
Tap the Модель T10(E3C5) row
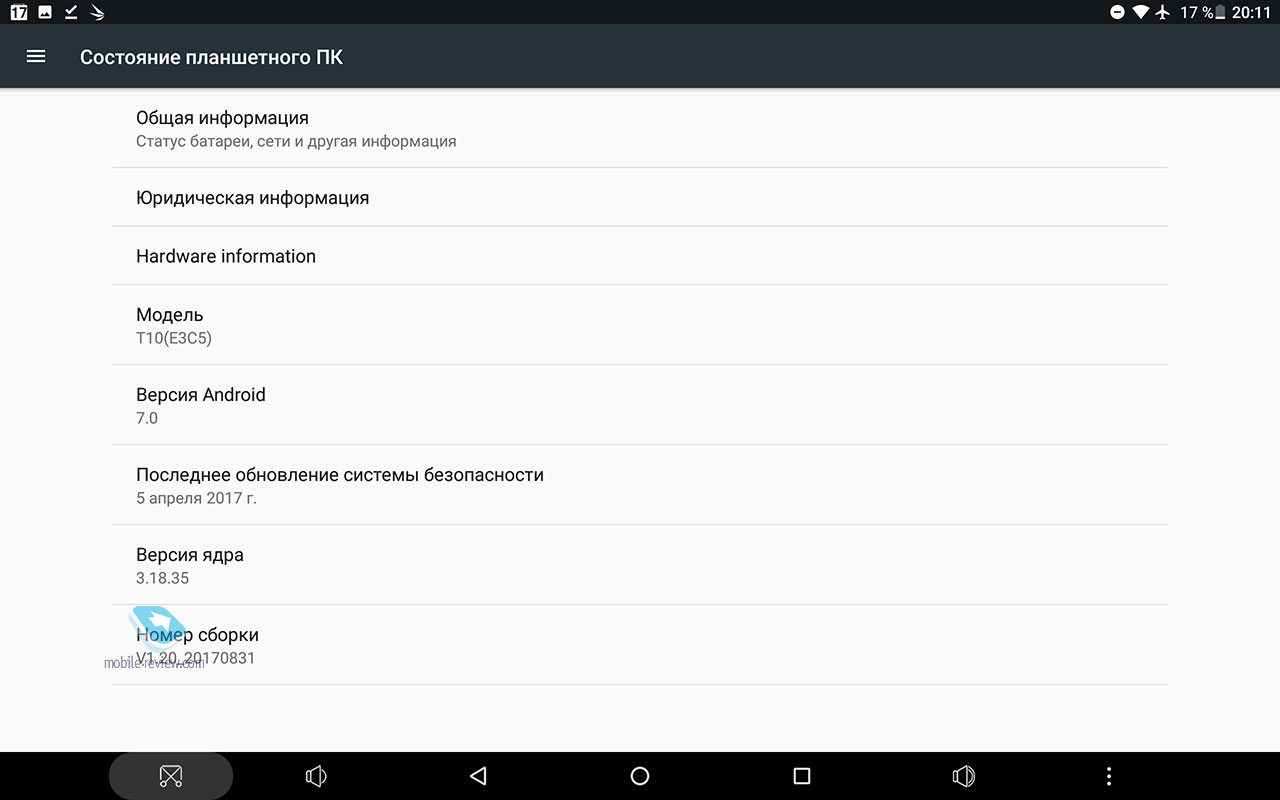(640, 325)
